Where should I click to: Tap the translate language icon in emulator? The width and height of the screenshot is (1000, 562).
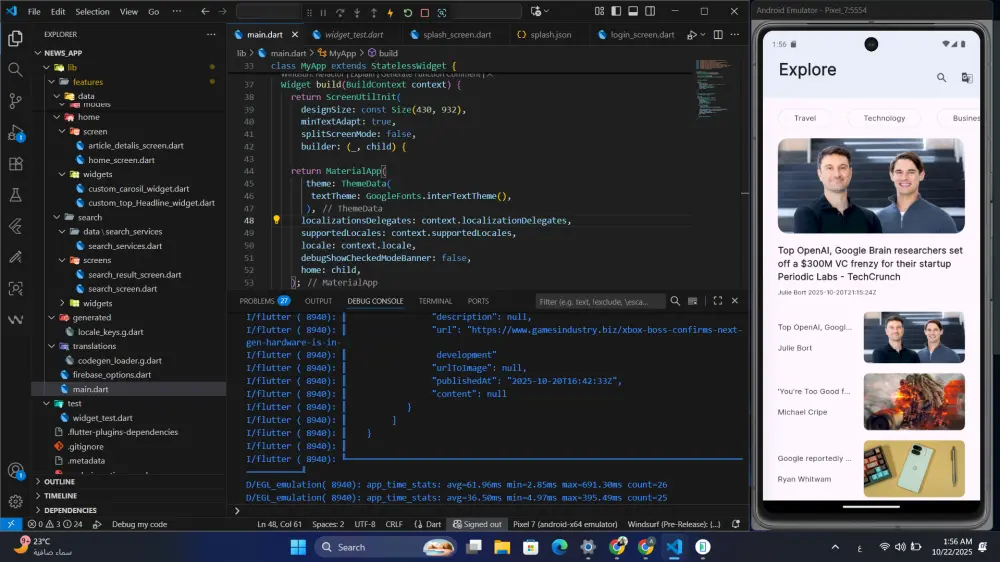(967, 77)
